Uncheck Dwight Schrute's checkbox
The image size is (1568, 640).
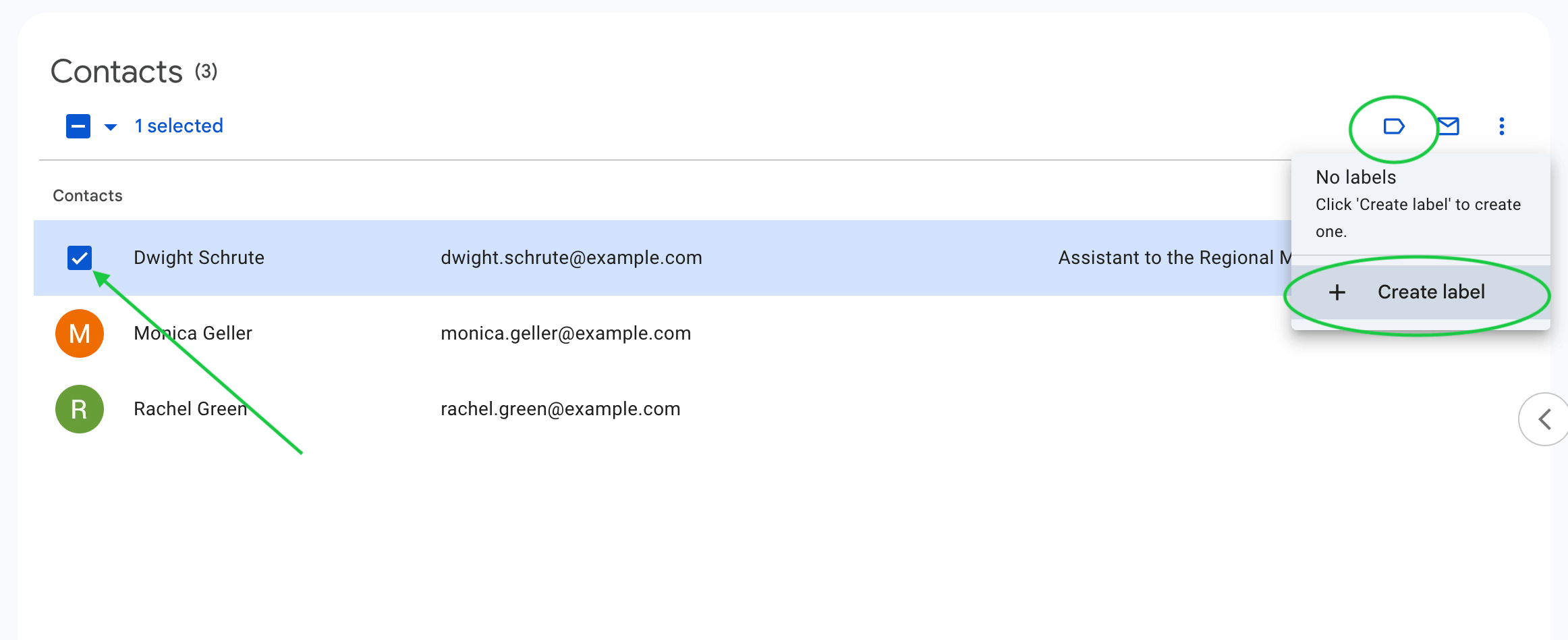tap(80, 258)
